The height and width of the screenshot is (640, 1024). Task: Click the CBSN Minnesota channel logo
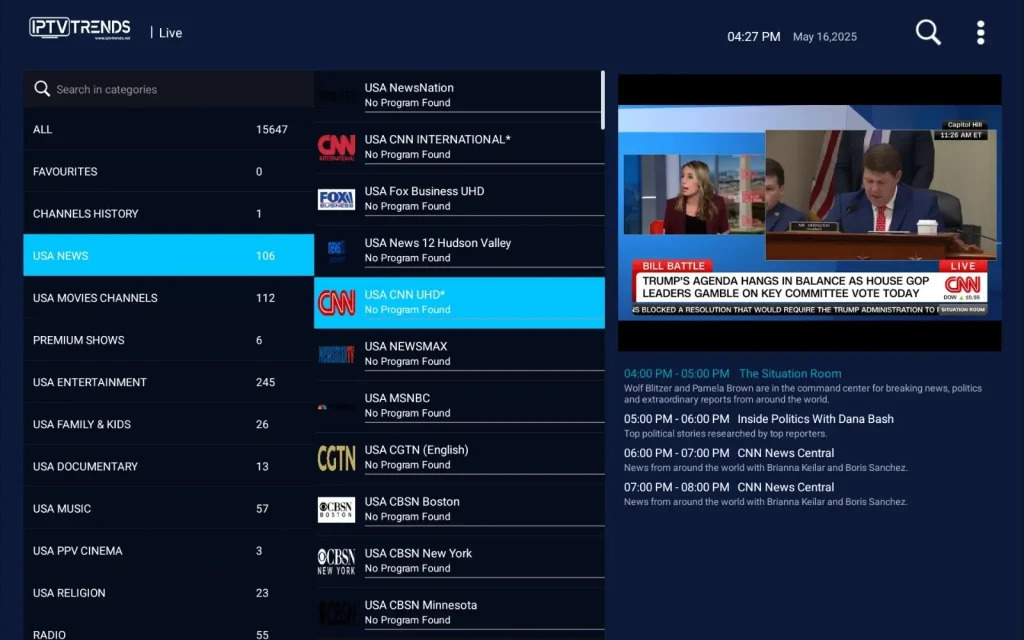tap(336, 613)
